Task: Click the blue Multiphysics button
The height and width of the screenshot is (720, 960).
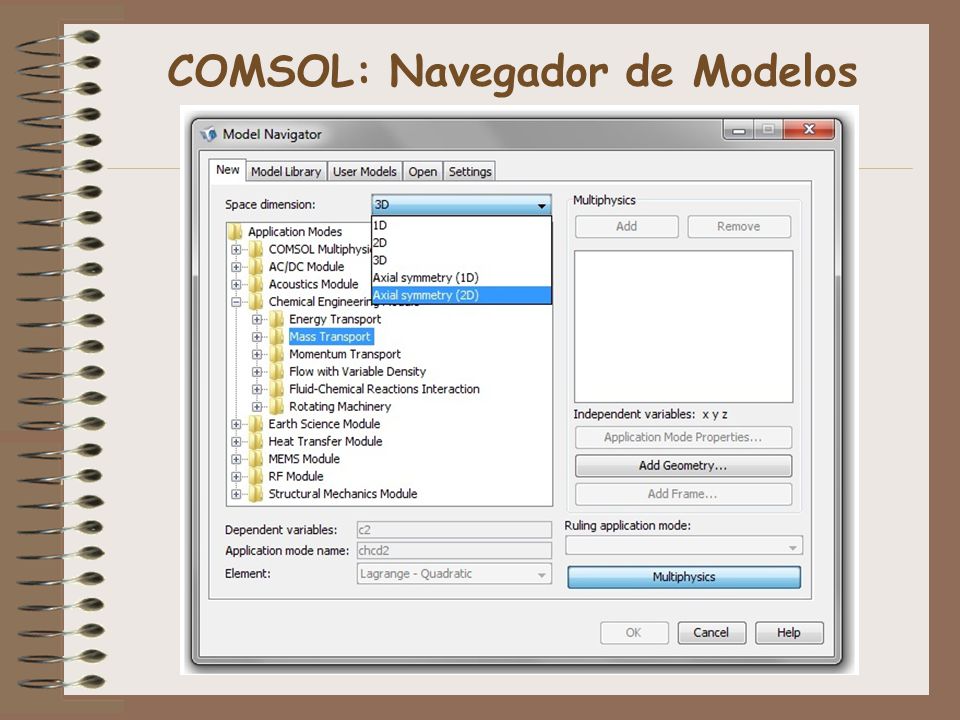Action: (684, 577)
